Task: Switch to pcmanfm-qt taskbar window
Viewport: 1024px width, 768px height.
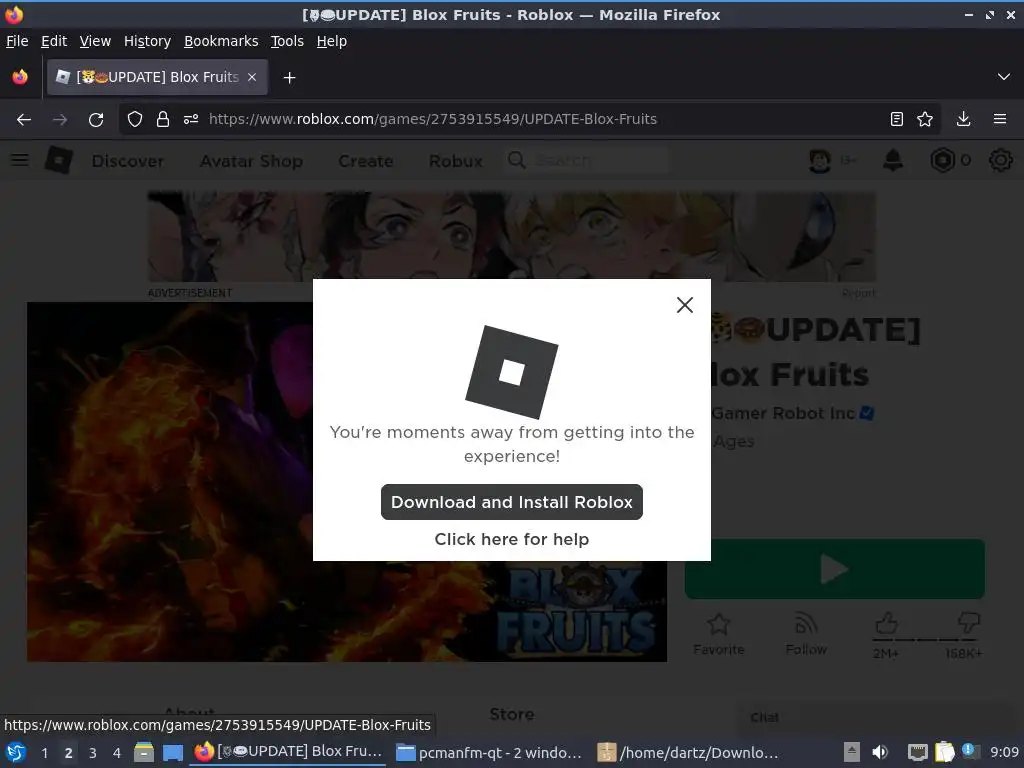Action: [488, 752]
